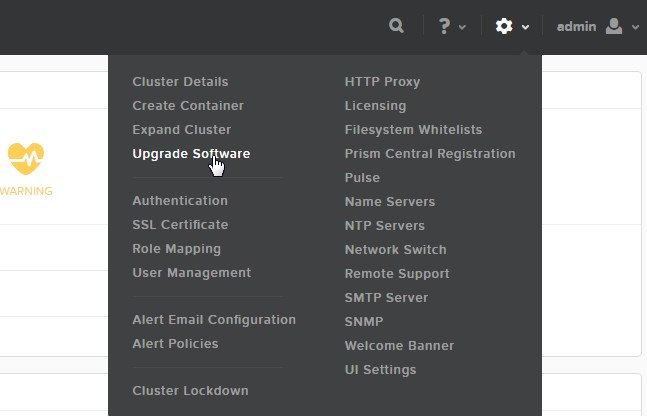The image size is (647, 416).
Task: Choose Create Container option
Action: pos(188,106)
